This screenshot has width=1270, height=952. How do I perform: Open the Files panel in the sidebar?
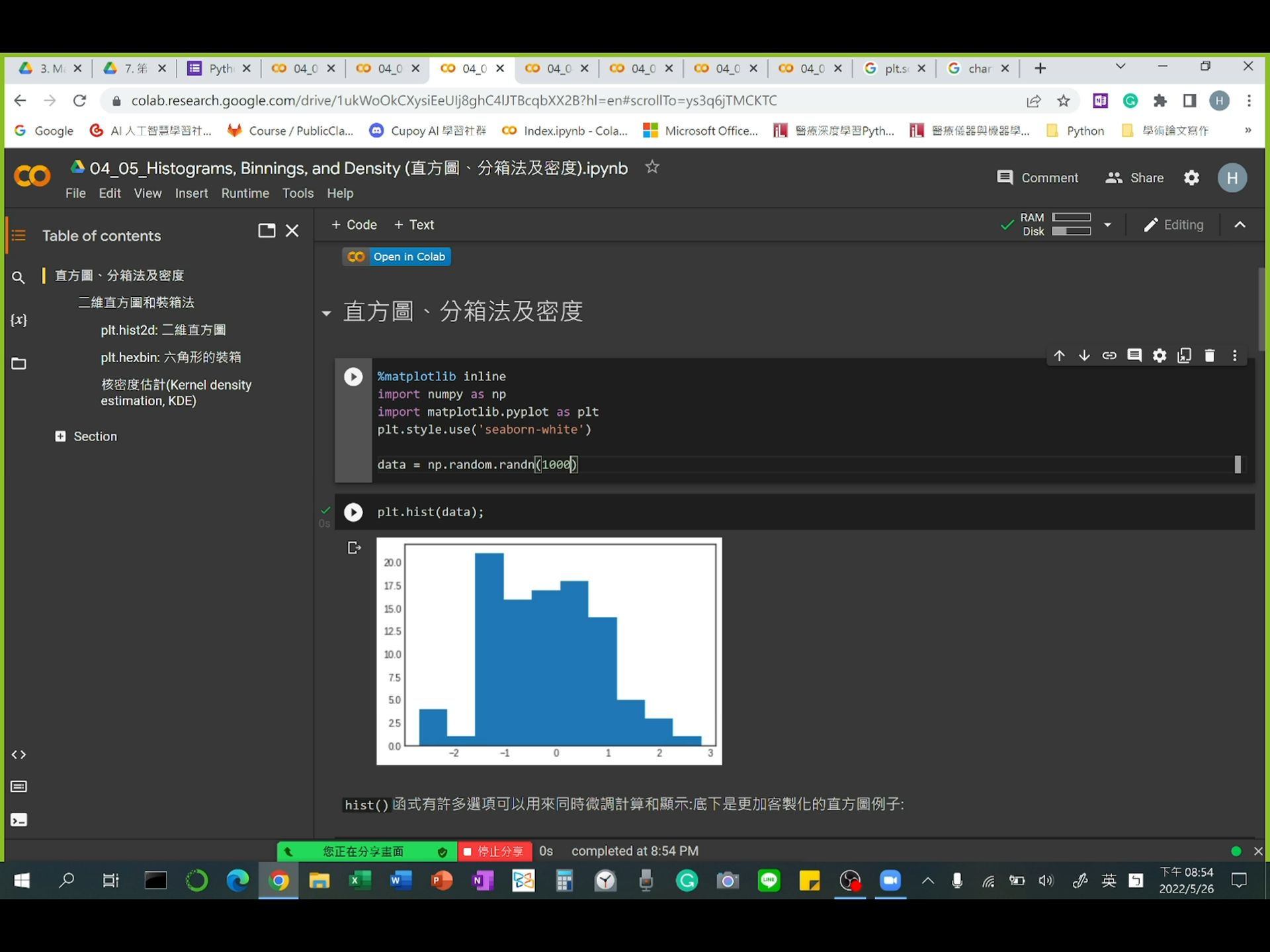(x=18, y=363)
